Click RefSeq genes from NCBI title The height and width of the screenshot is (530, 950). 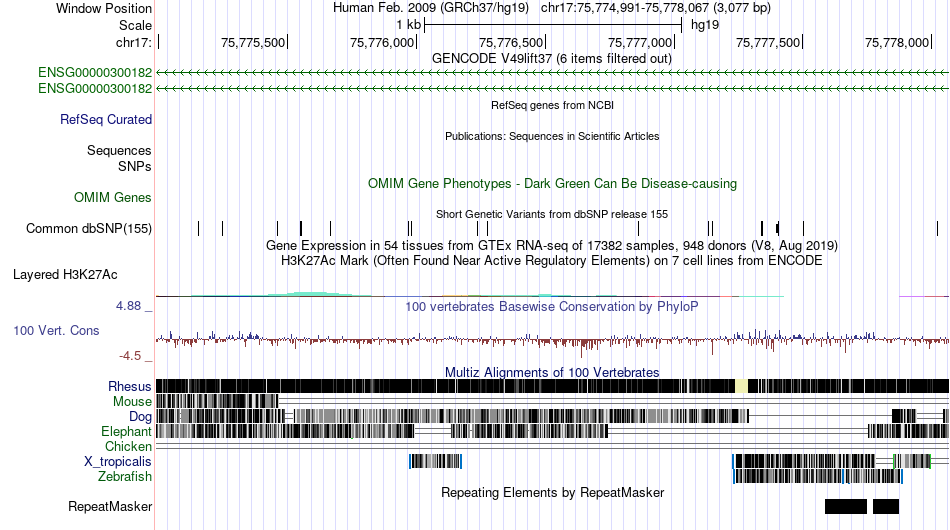[552, 105]
